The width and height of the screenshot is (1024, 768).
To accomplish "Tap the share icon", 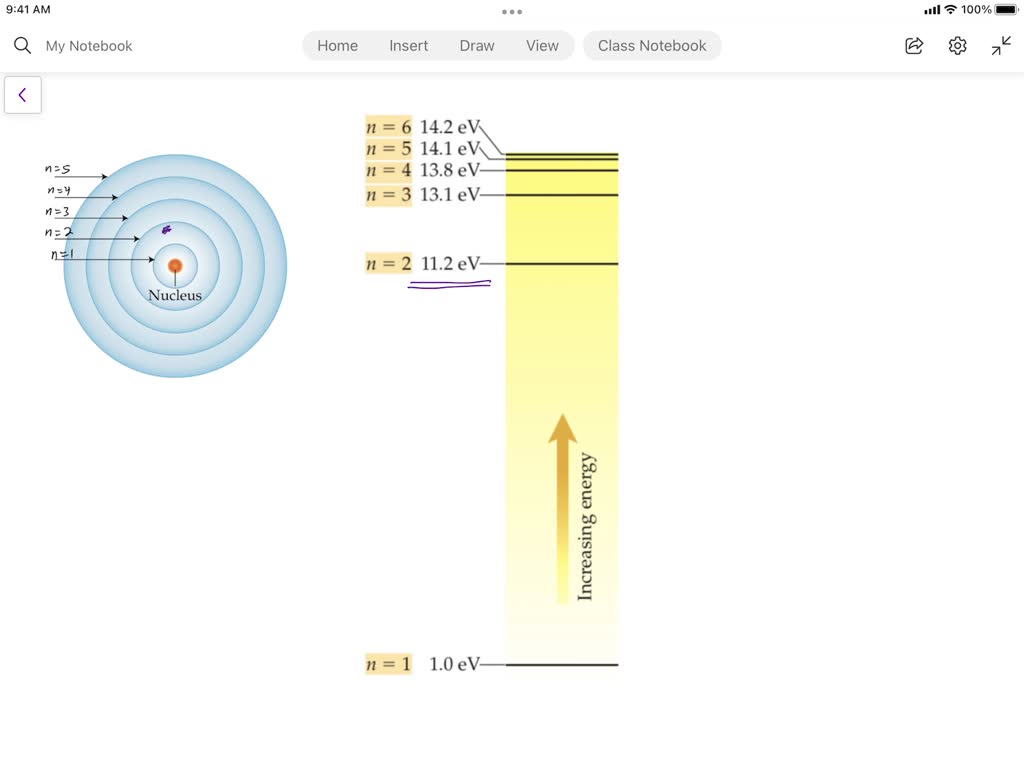I will (x=914, y=46).
